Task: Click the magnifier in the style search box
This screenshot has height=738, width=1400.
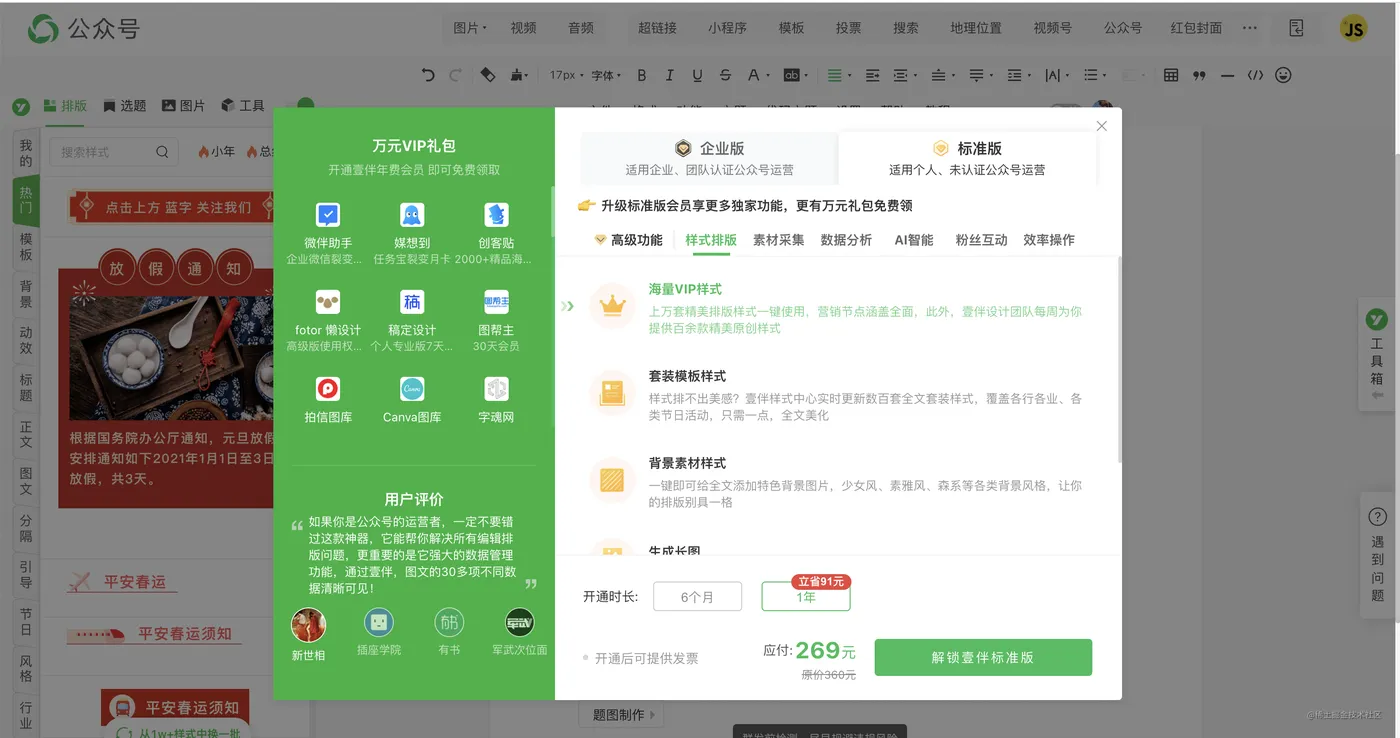Action: [x=162, y=152]
